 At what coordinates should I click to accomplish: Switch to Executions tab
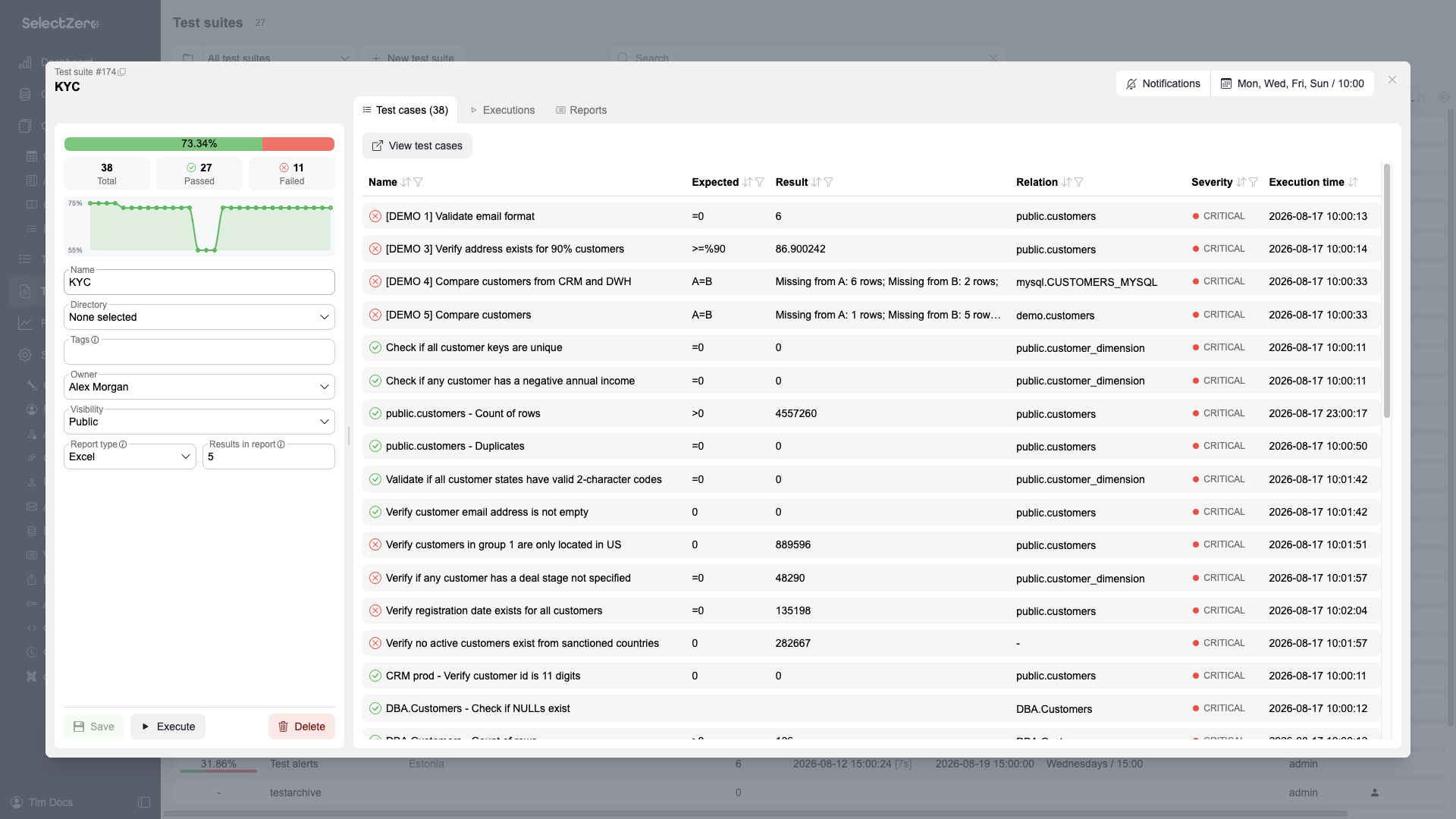(502, 110)
